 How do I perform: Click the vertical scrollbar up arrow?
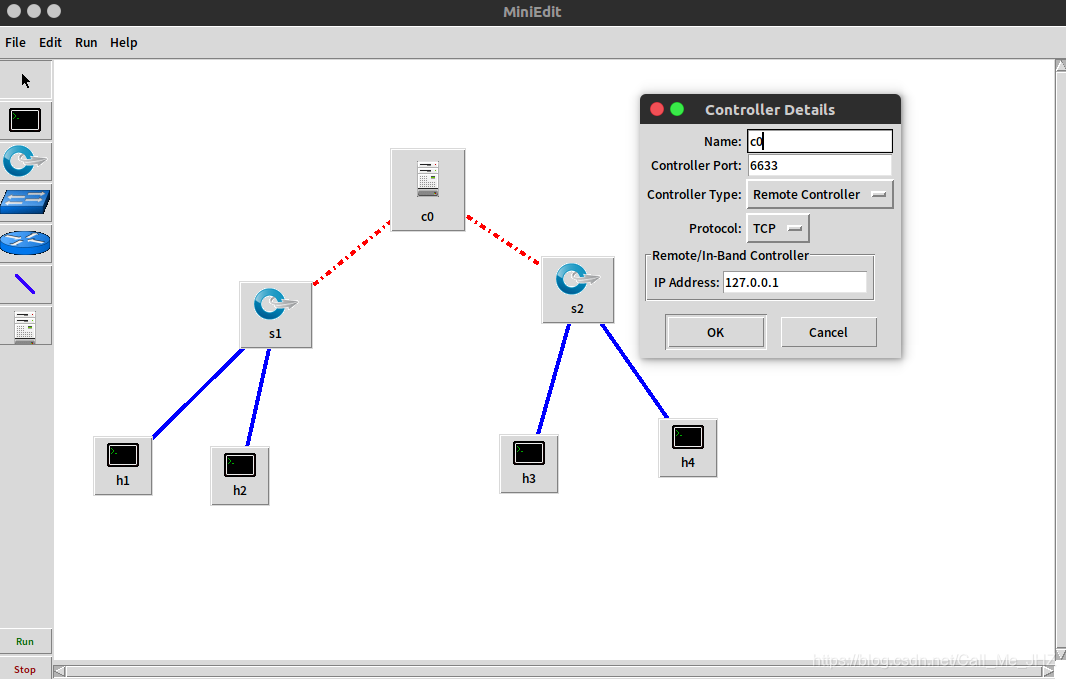coord(1060,66)
